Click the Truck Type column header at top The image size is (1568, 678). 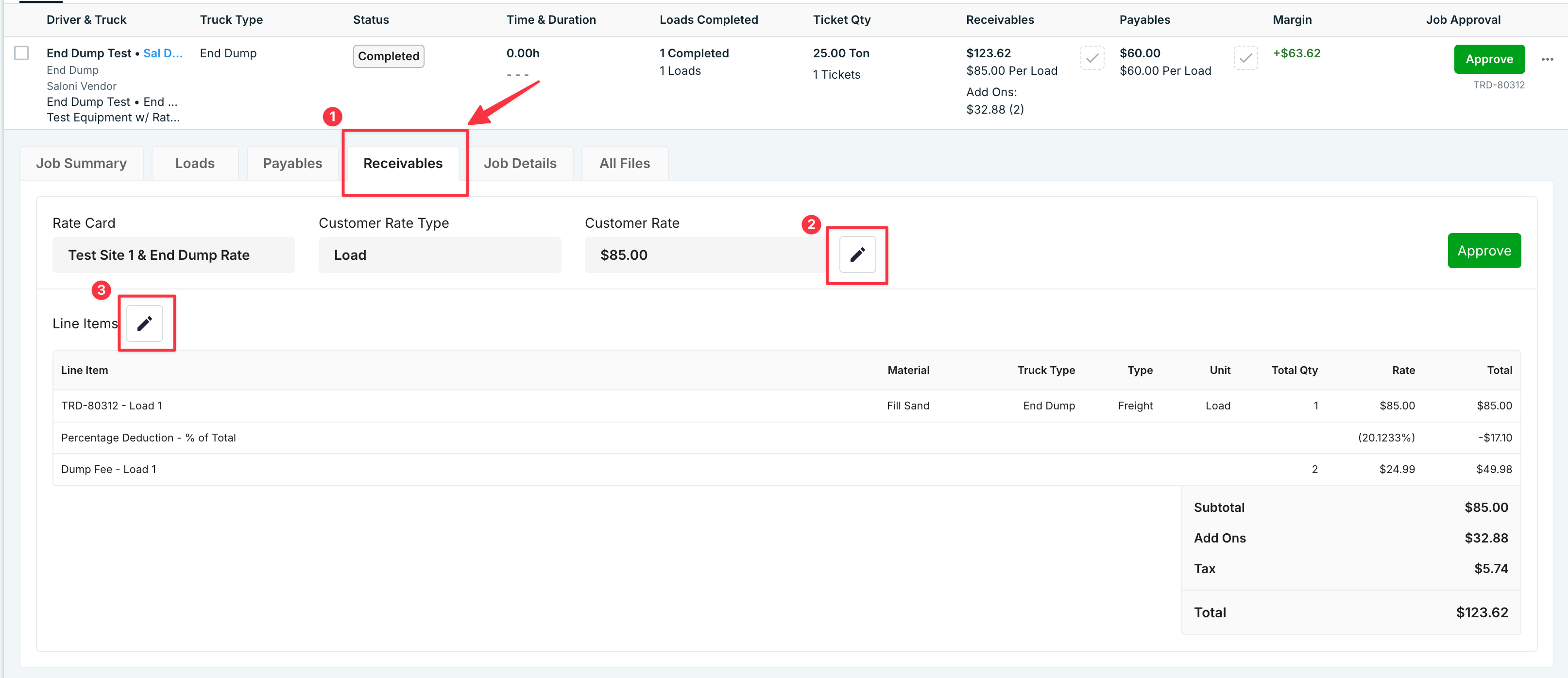click(x=231, y=19)
